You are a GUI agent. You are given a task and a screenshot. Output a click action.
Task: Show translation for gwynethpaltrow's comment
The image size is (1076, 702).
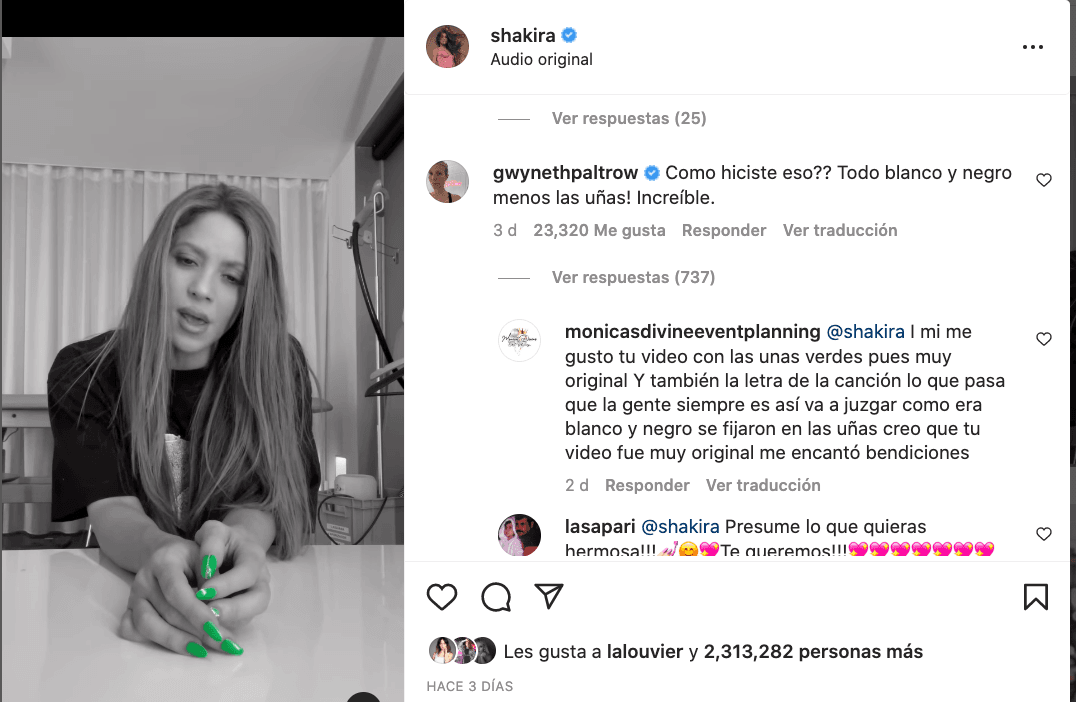click(840, 230)
